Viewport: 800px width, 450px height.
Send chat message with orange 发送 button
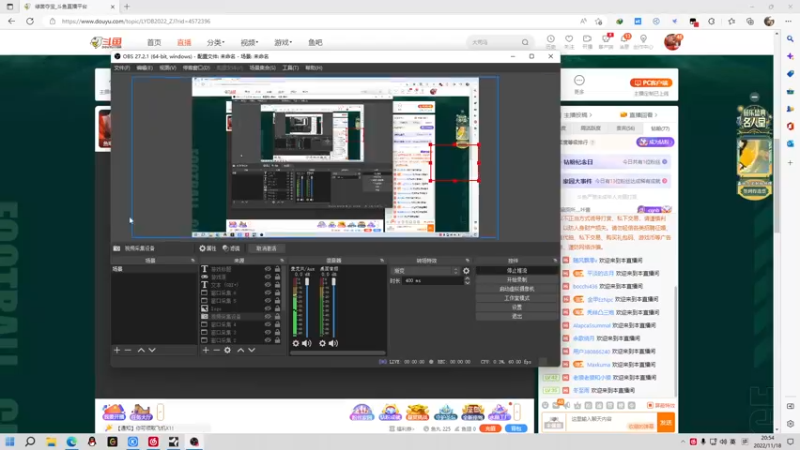666,422
